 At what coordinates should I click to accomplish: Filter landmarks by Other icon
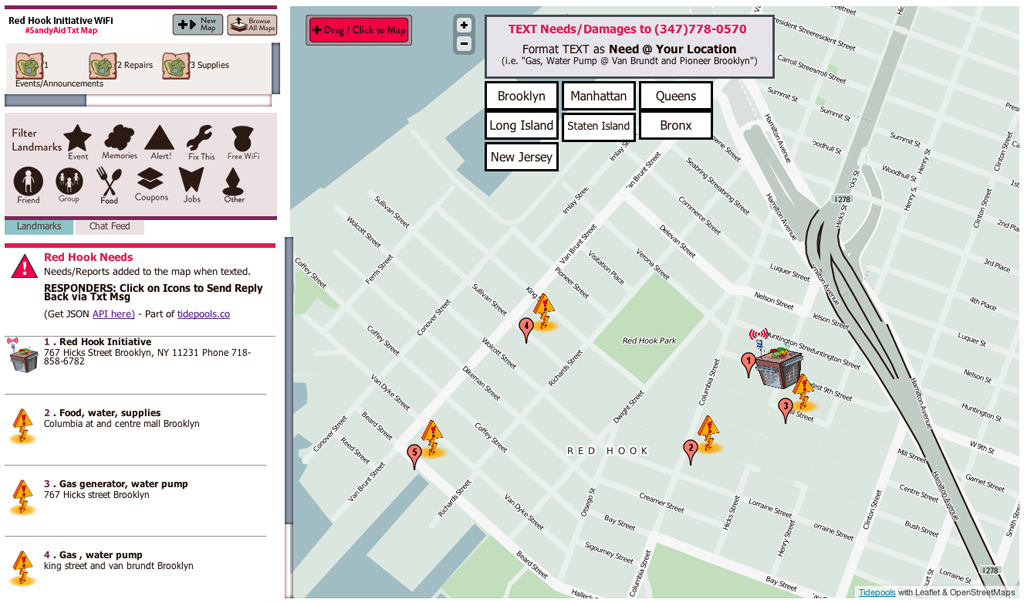click(233, 186)
